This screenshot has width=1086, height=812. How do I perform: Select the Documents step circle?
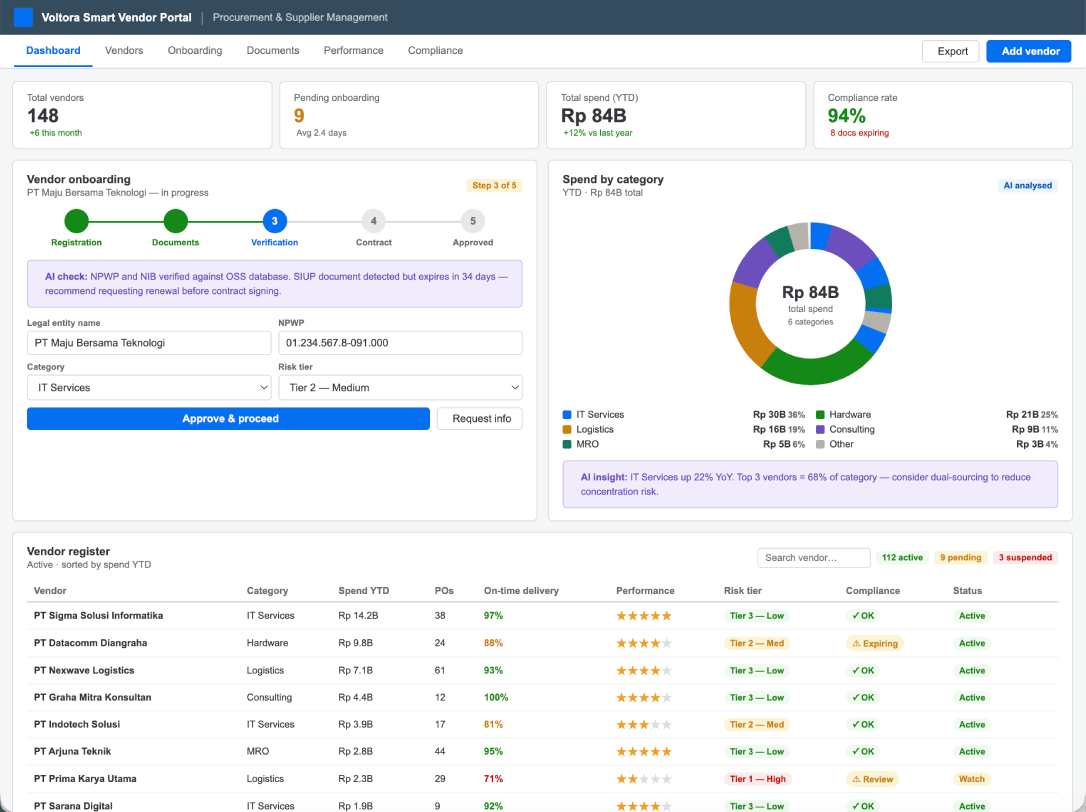(x=175, y=221)
